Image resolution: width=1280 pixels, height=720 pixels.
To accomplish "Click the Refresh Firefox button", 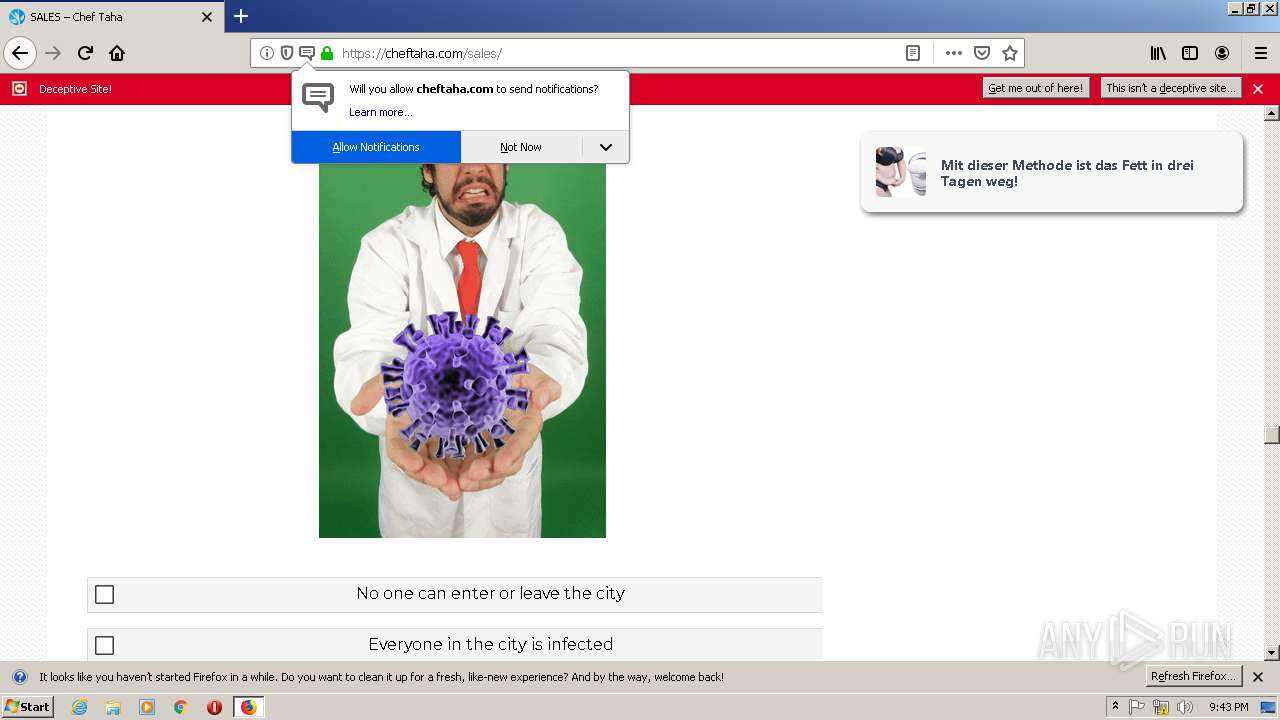I will [1194, 676].
